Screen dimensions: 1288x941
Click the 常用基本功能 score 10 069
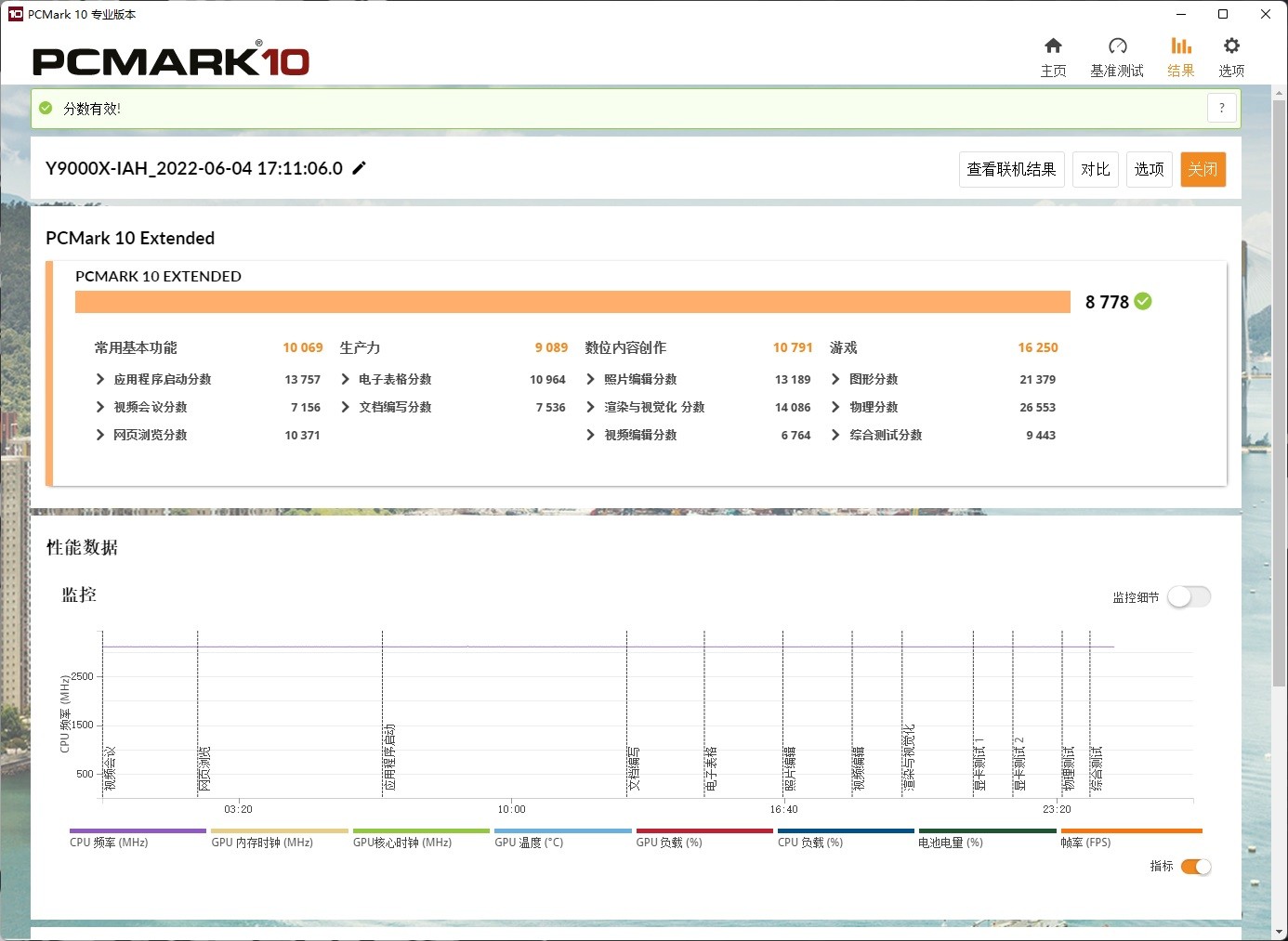pyautogui.click(x=303, y=347)
